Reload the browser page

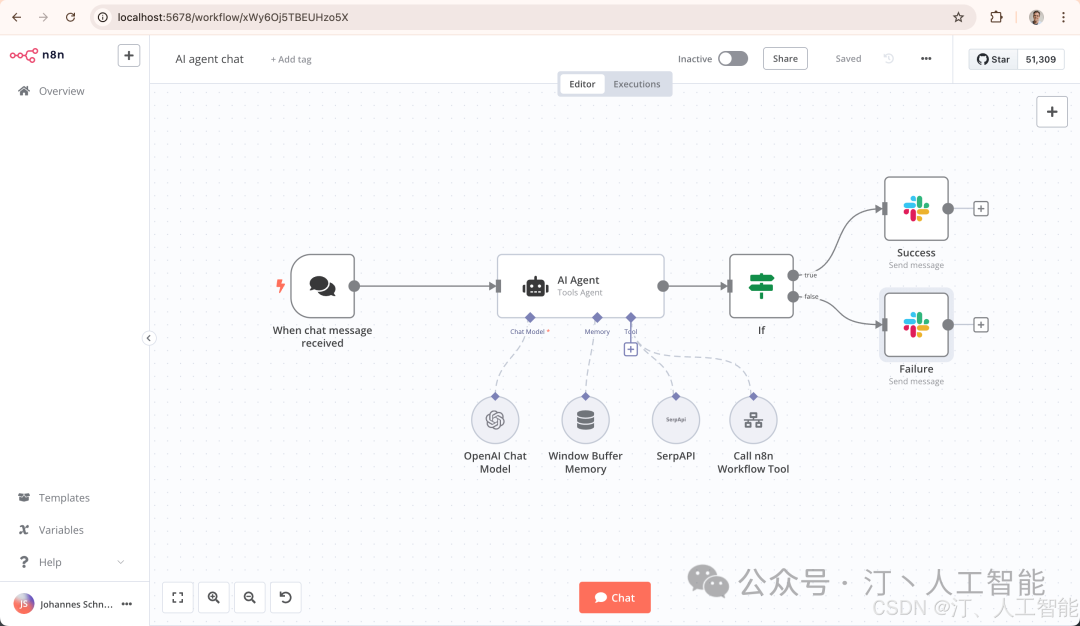click(x=70, y=17)
